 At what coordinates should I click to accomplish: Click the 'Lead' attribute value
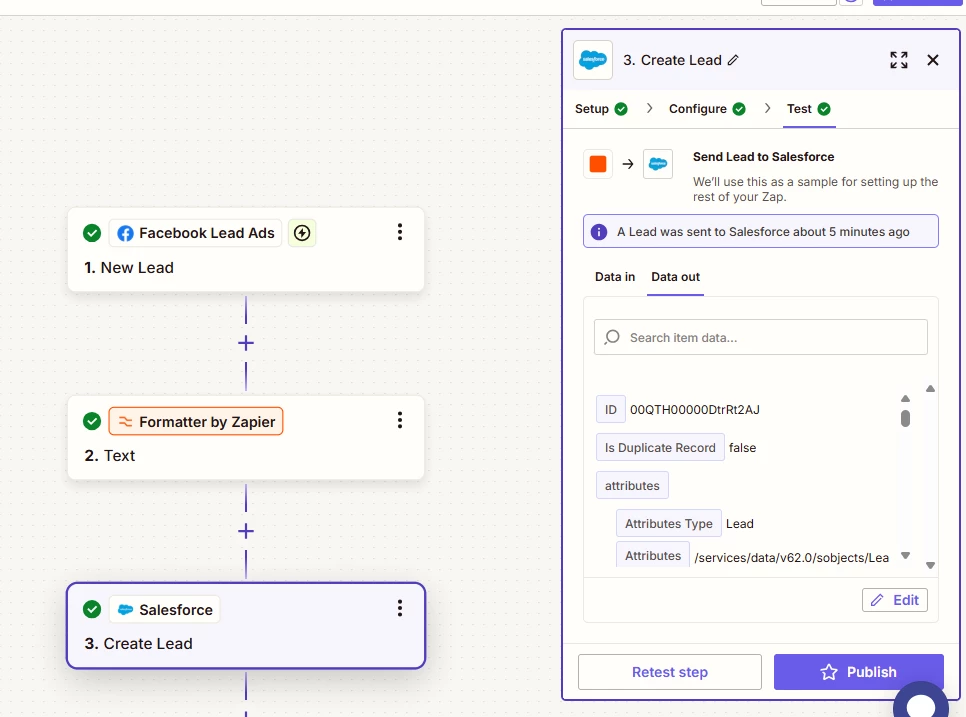coord(739,524)
